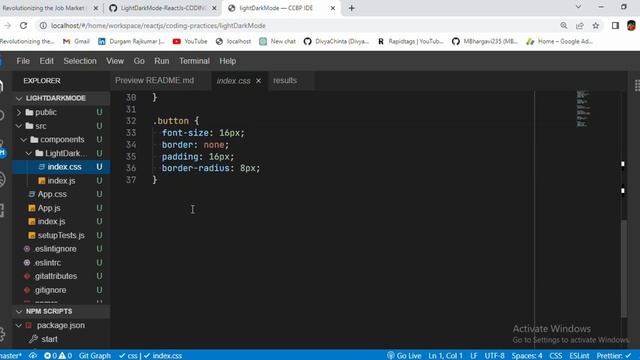The height and width of the screenshot is (360, 640).
Task: Switch to the results editor tab
Action: coord(285,80)
